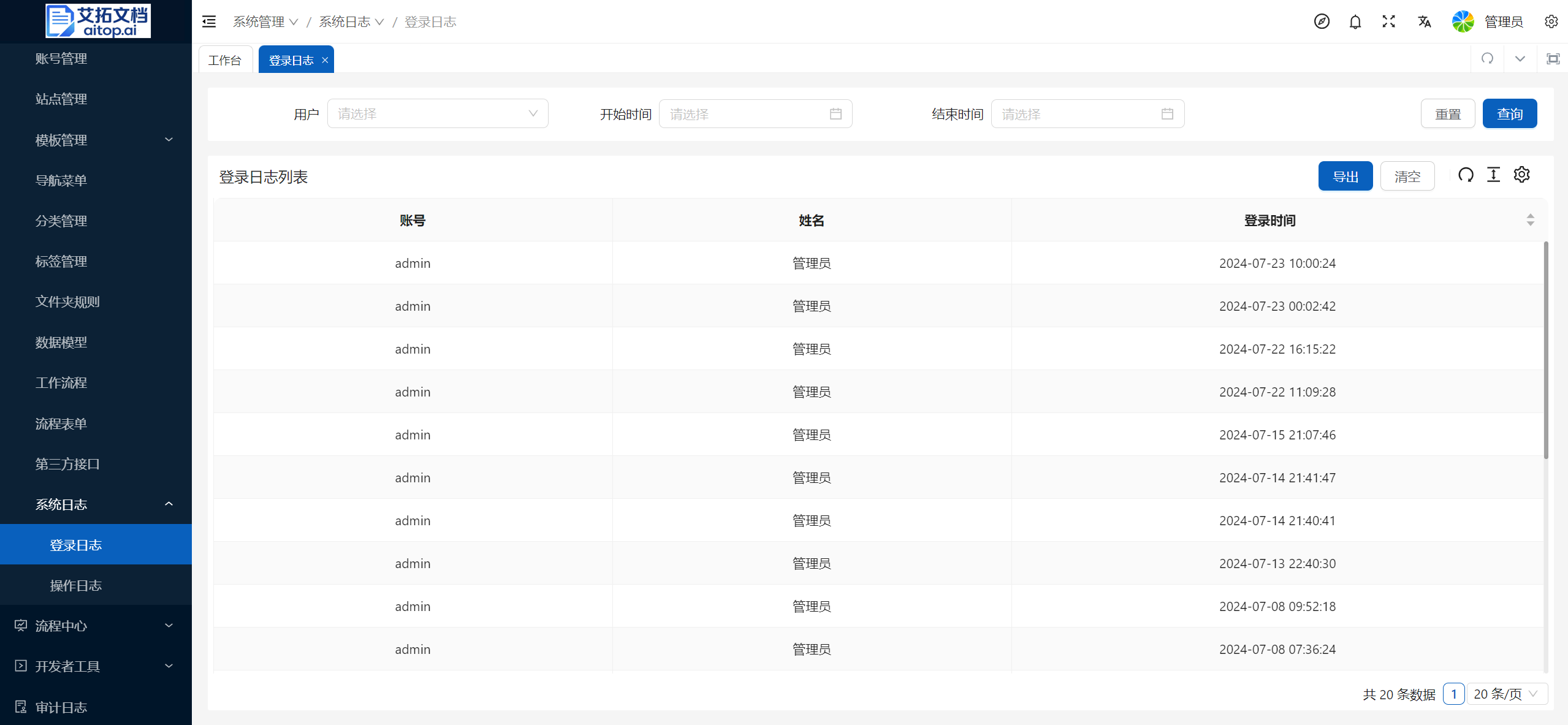The height and width of the screenshot is (725, 1568).
Task: Open the compass navigation icon in header
Action: (1322, 22)
